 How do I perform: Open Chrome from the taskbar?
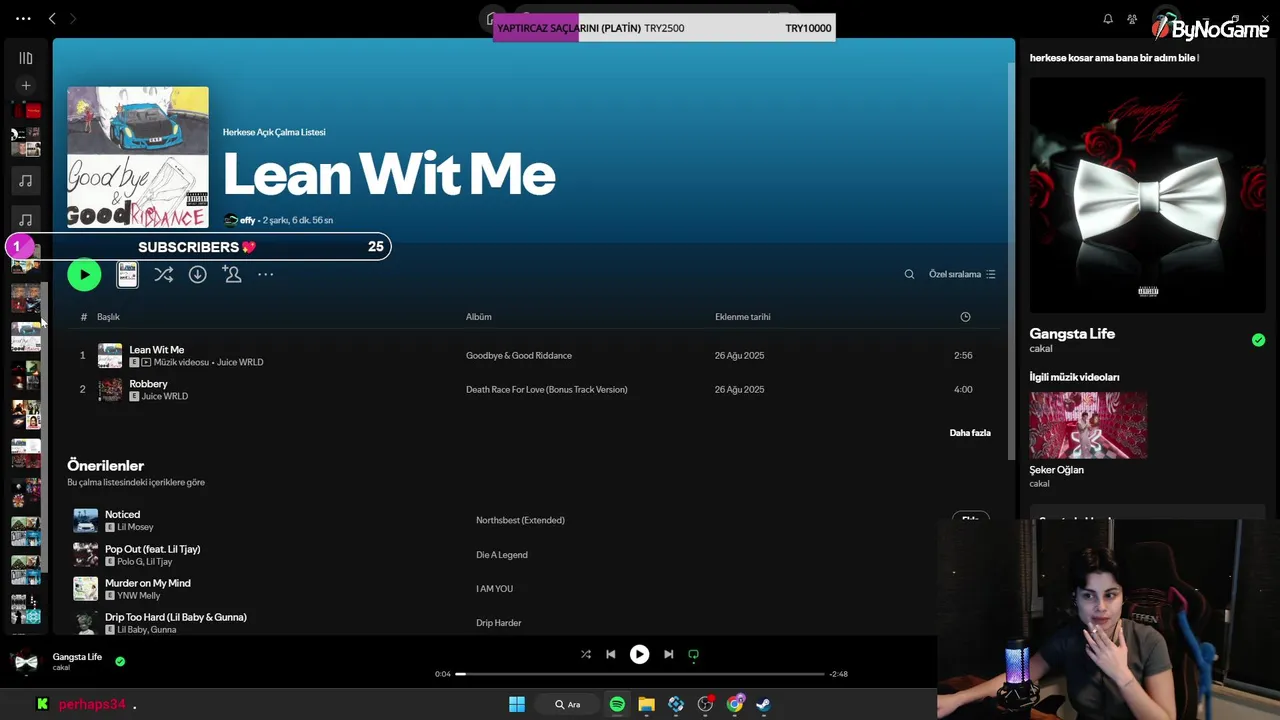tap(735, 704)
